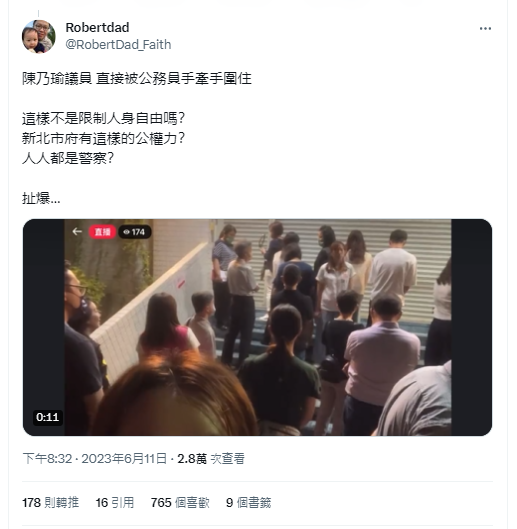Play the embedded video
This screenshot has width=517, height=529.
pos(257,327)
